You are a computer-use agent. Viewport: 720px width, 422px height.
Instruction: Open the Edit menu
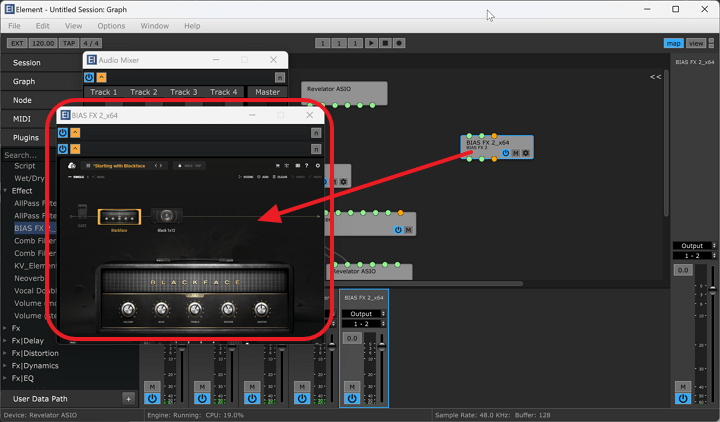(x=43, y=26)
